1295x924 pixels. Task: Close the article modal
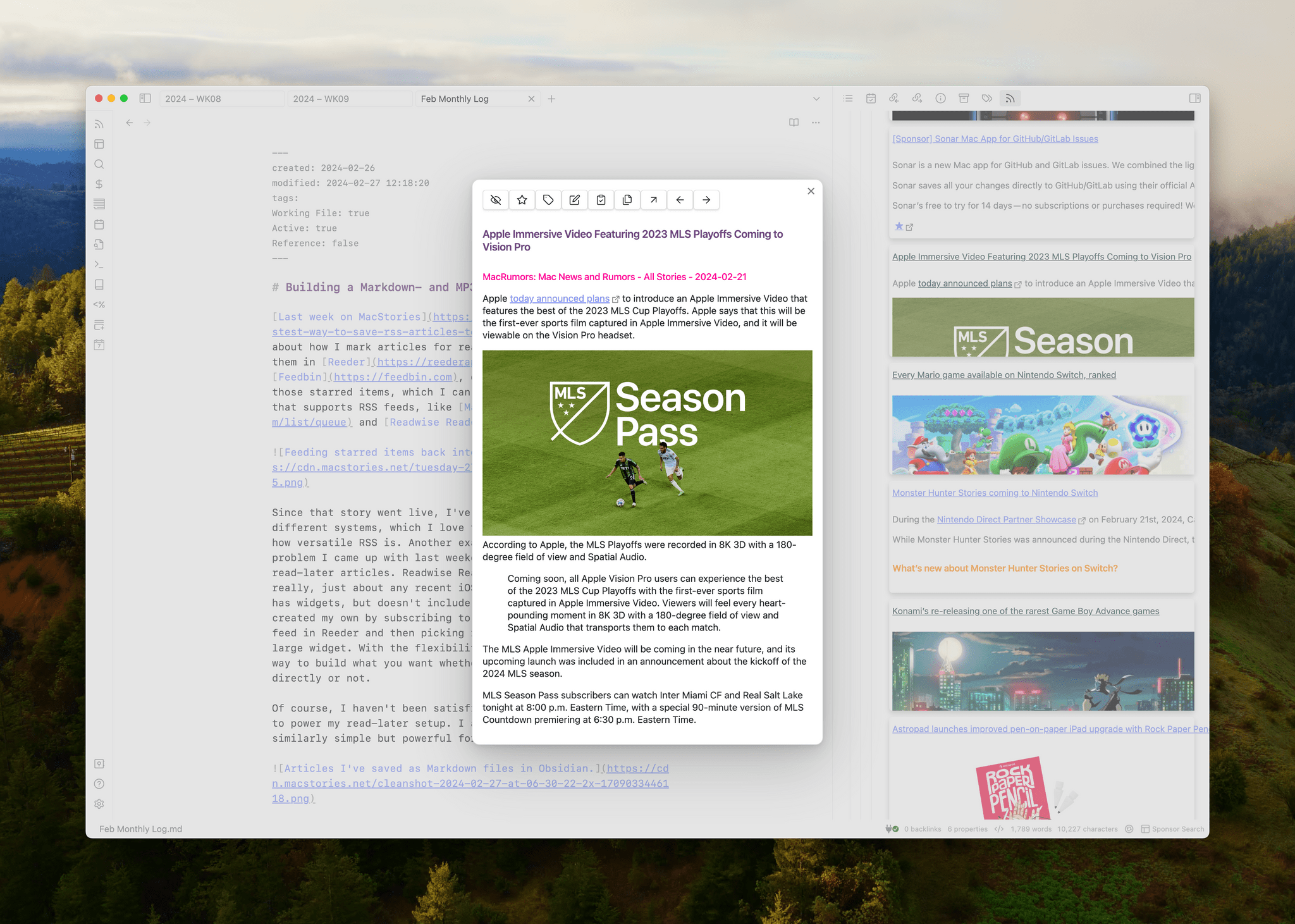(811, 191)
